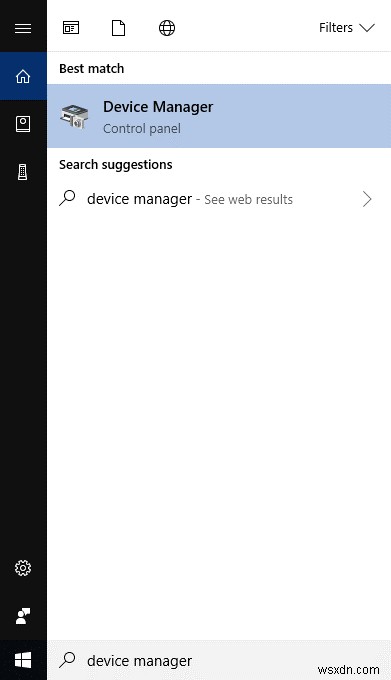Open the Settings gear in the sidebar
The image size is (391, 680).
(23, 568)
